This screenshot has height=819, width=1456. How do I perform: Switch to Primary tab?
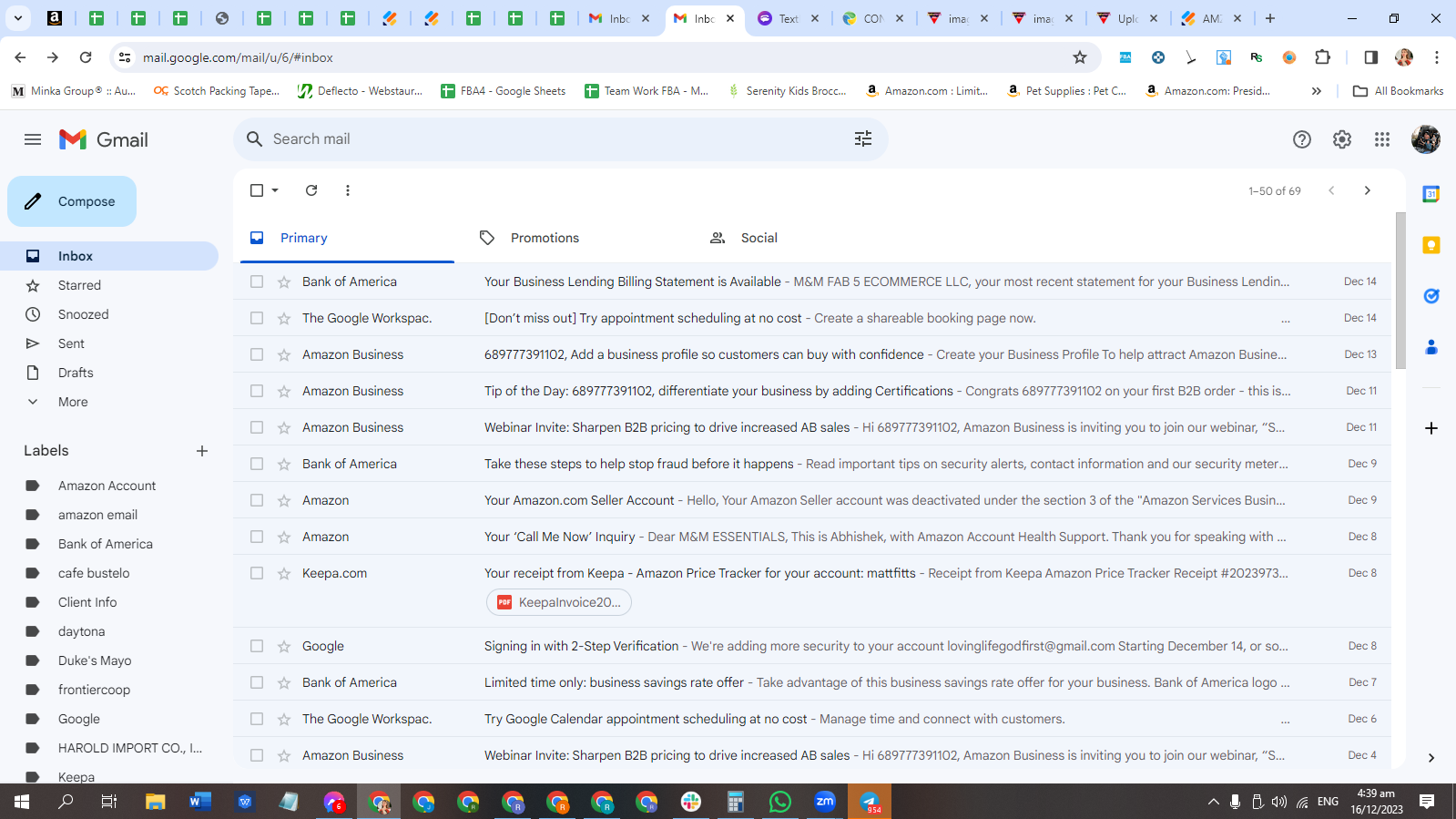click(347, 238)
